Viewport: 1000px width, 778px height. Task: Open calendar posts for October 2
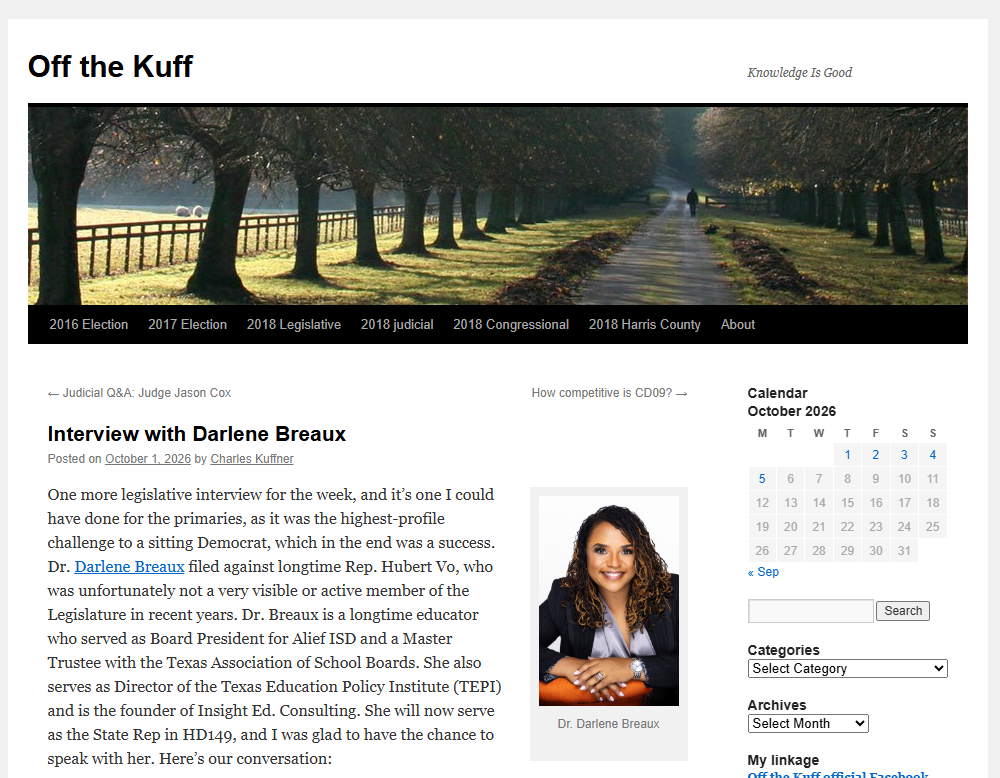(876, 455)
